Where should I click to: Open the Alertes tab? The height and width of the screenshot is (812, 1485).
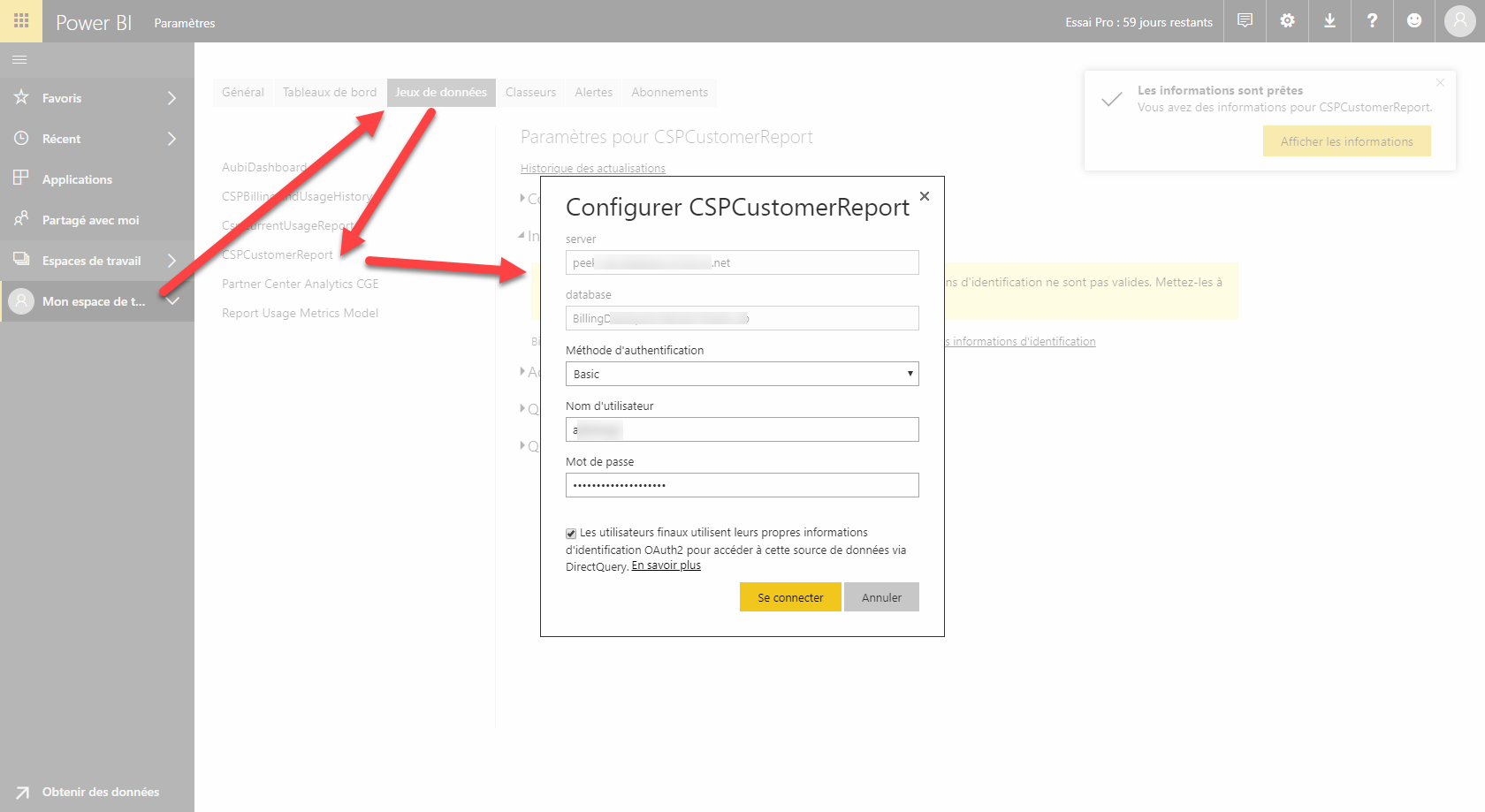(x=594, y=92)
